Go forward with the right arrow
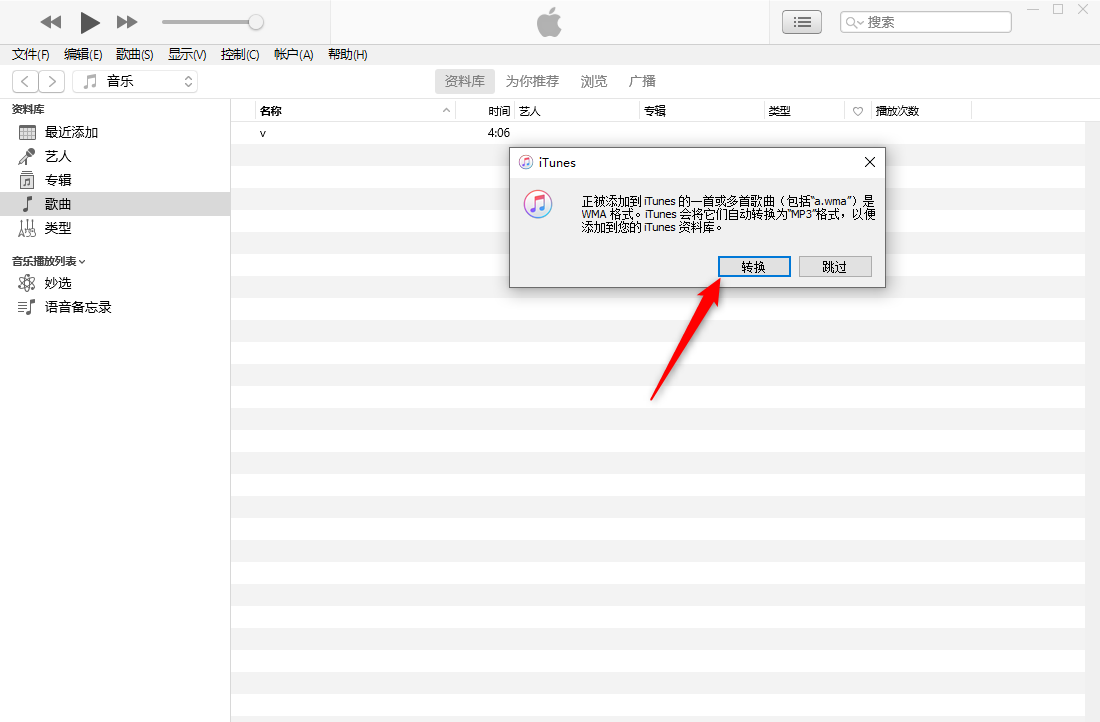This screenshot has width=1100, height=722. [x=52, y=81]
